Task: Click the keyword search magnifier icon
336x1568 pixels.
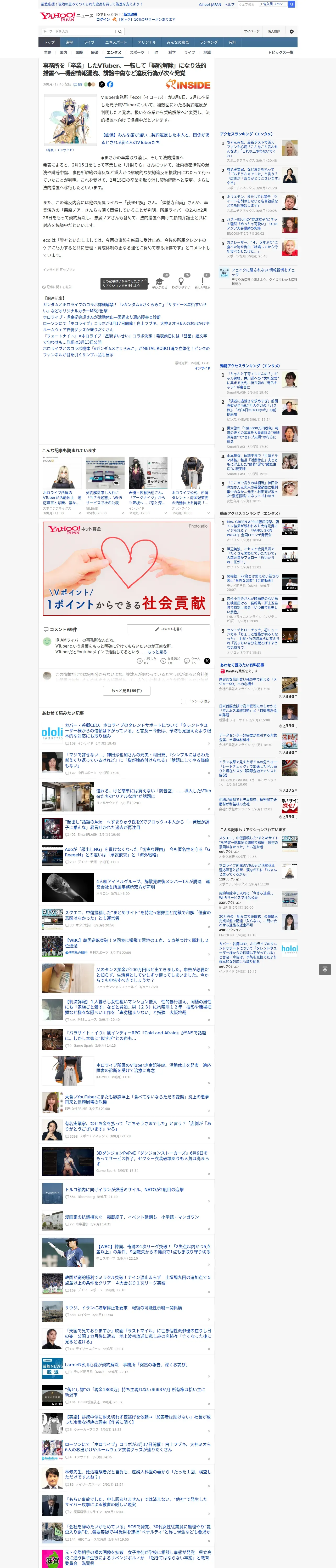Action: coord(120,32)
